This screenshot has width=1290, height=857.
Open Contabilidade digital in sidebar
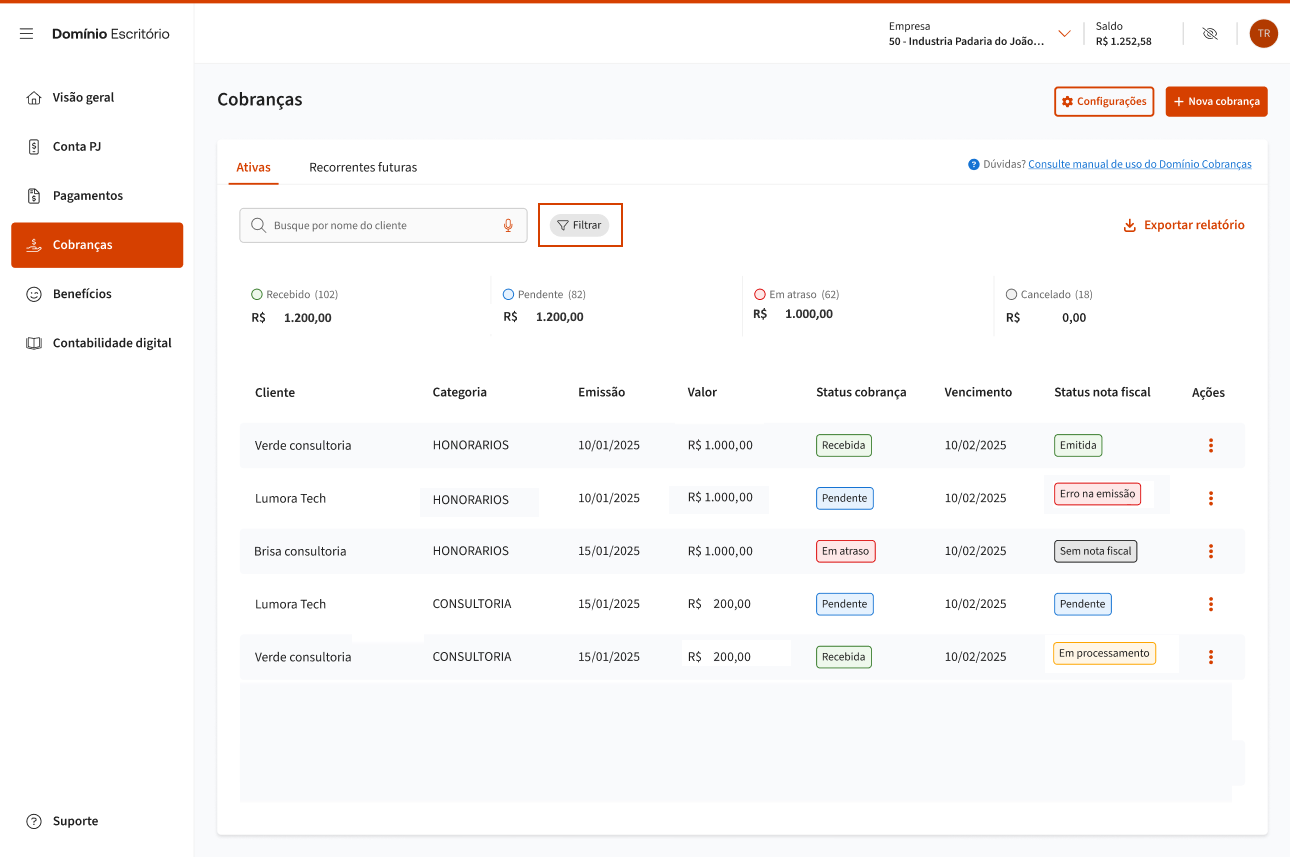pos(112,343)
